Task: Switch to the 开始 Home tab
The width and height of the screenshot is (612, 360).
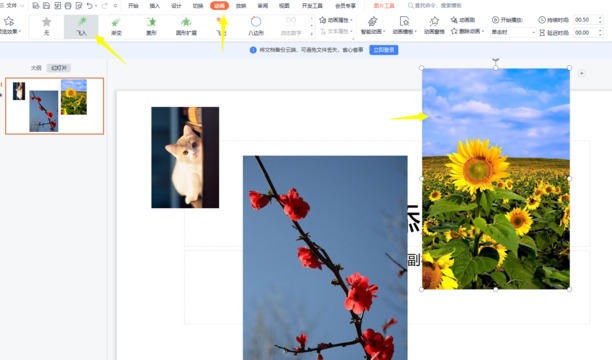Action: pyautogui.click(x=133, y=5)
